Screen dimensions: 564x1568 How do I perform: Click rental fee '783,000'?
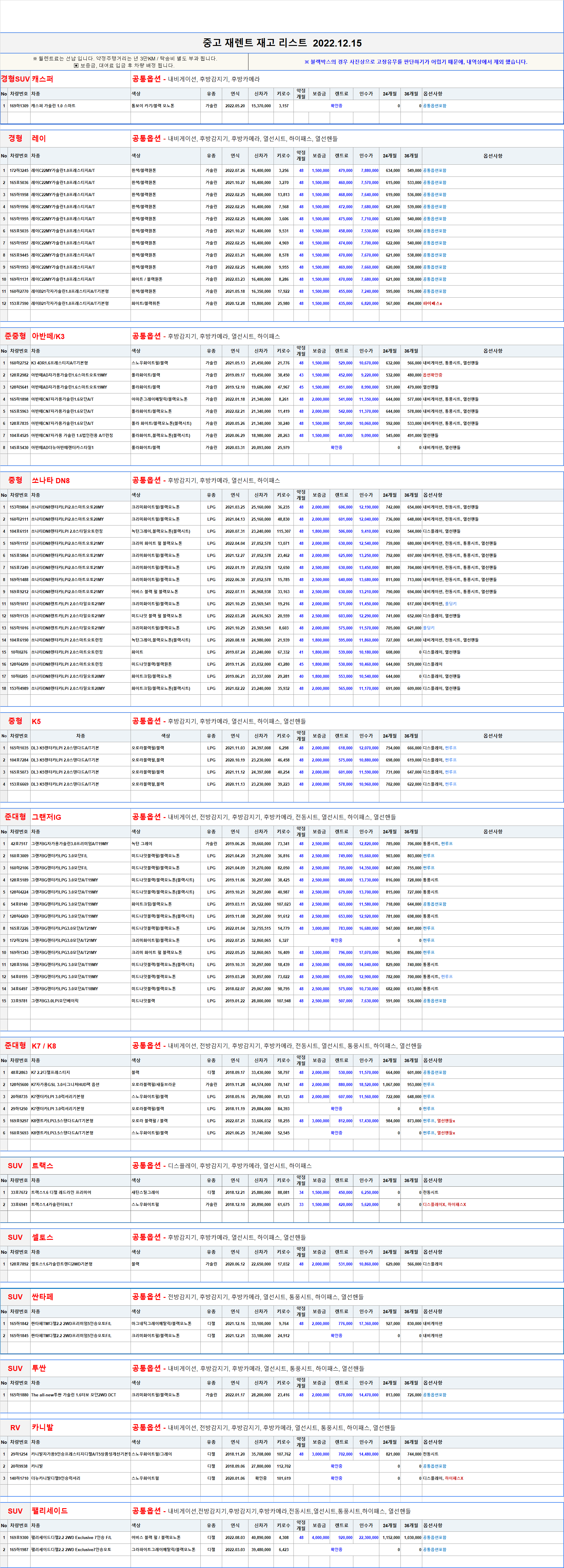345,928
